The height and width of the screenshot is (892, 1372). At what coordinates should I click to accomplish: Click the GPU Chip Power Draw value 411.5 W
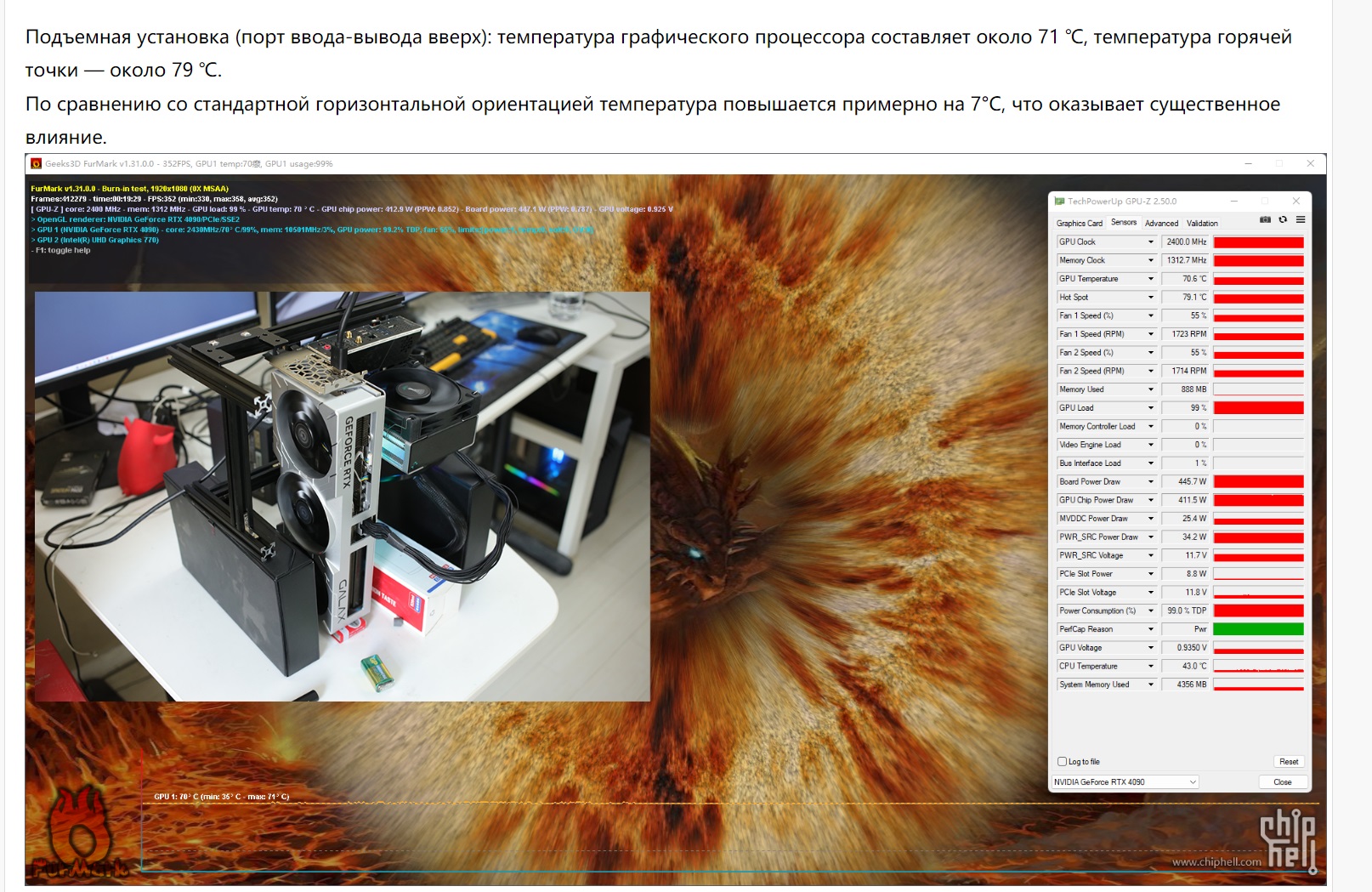1185,500
